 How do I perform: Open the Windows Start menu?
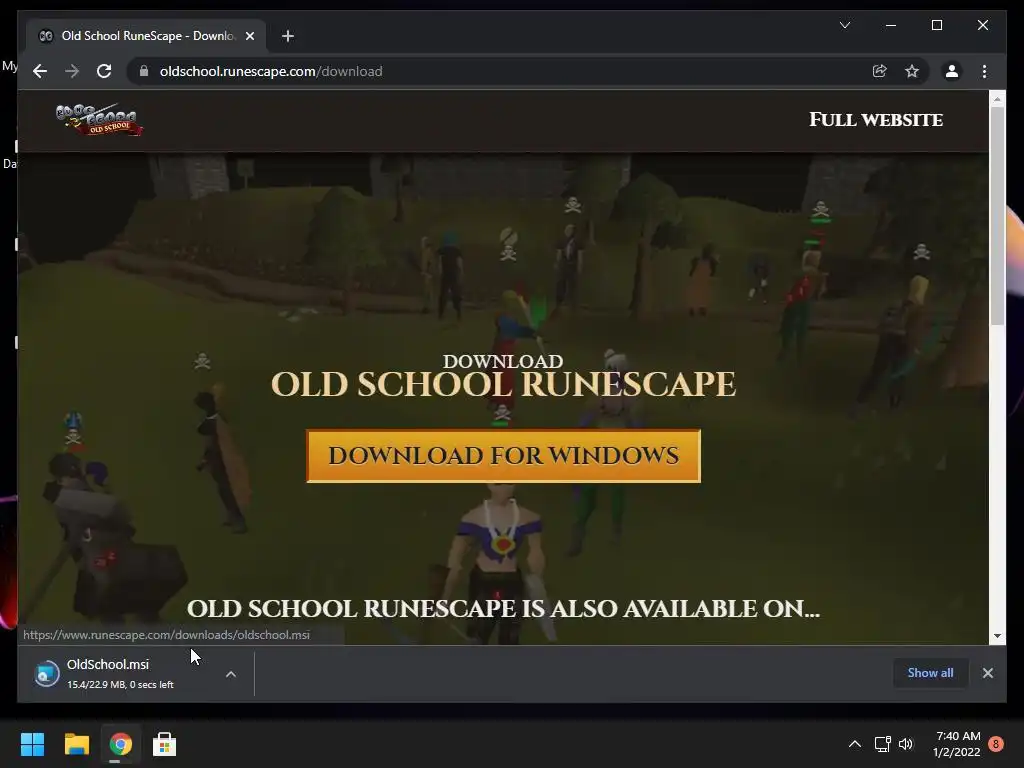tap(32, 744)
